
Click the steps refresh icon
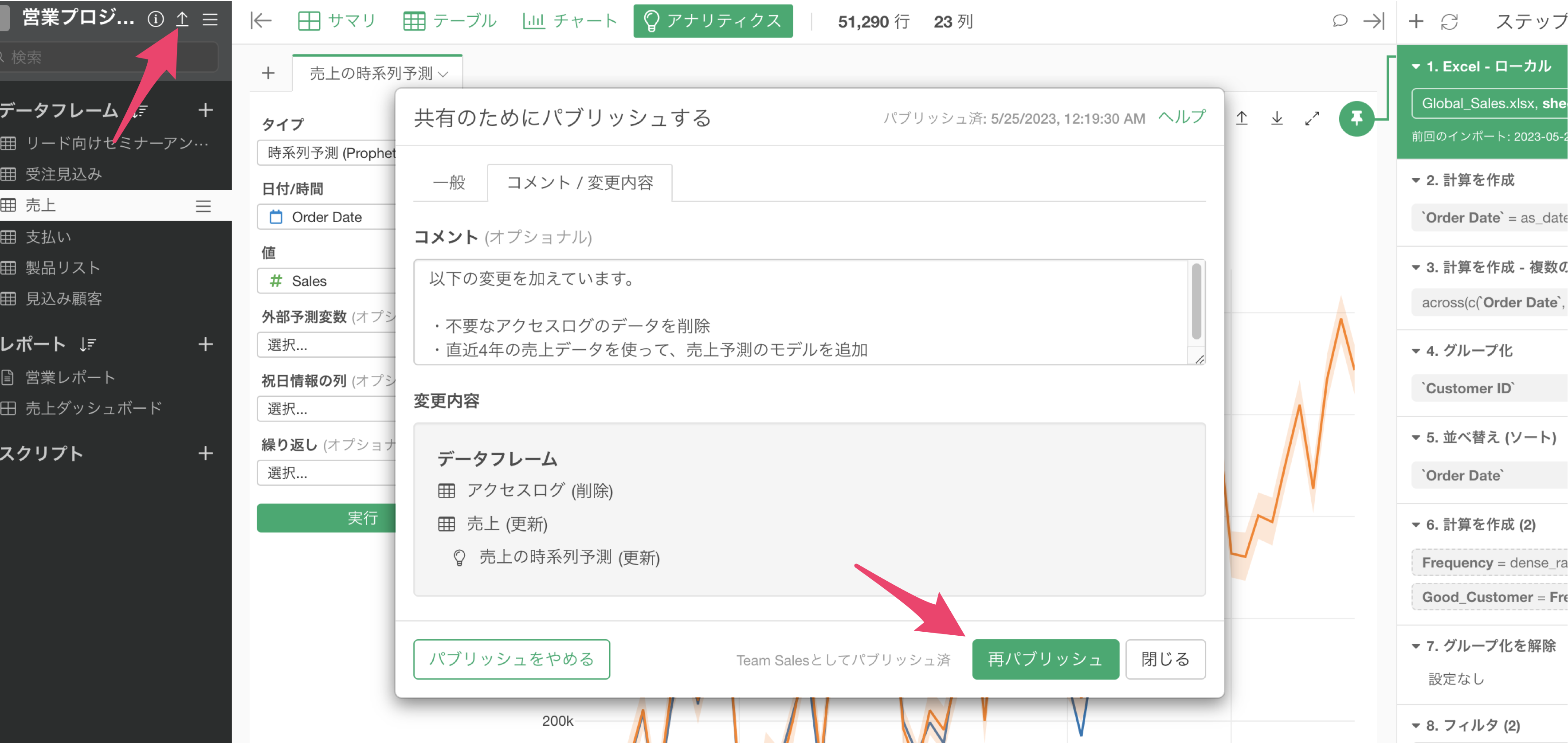pyautogui.click(x=1449, y=22)
